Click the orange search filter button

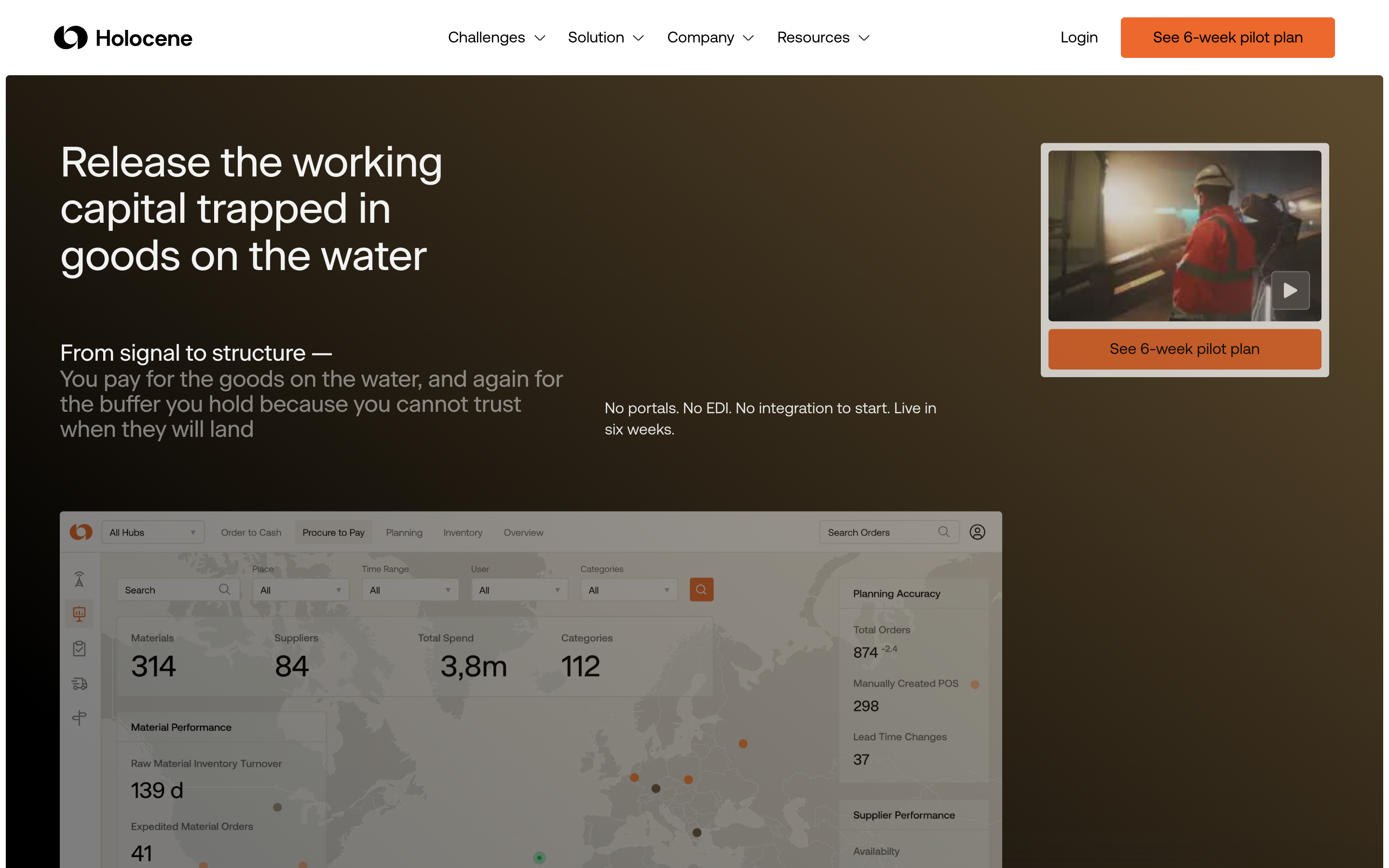pos(701,590)
